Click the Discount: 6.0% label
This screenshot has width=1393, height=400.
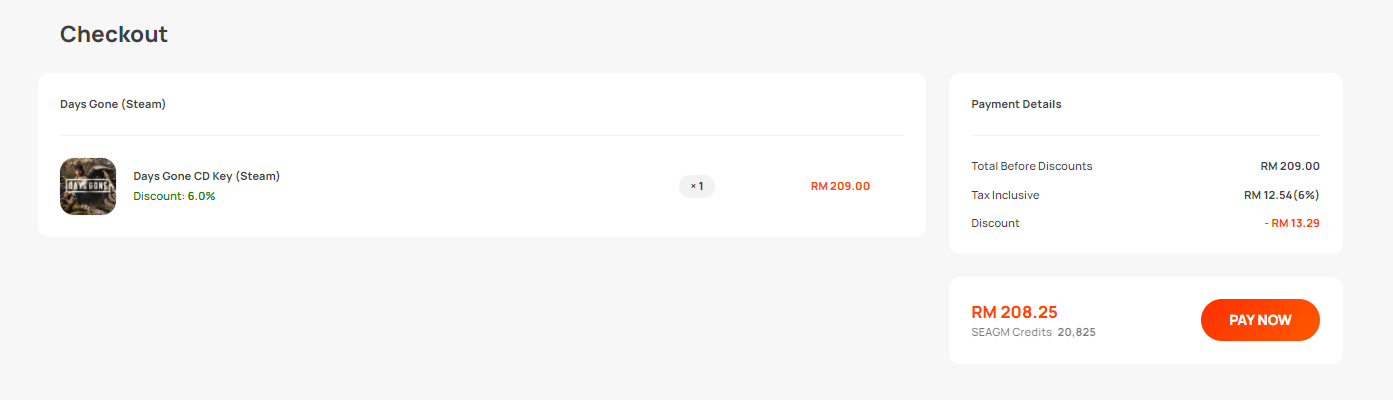(174, 196)
